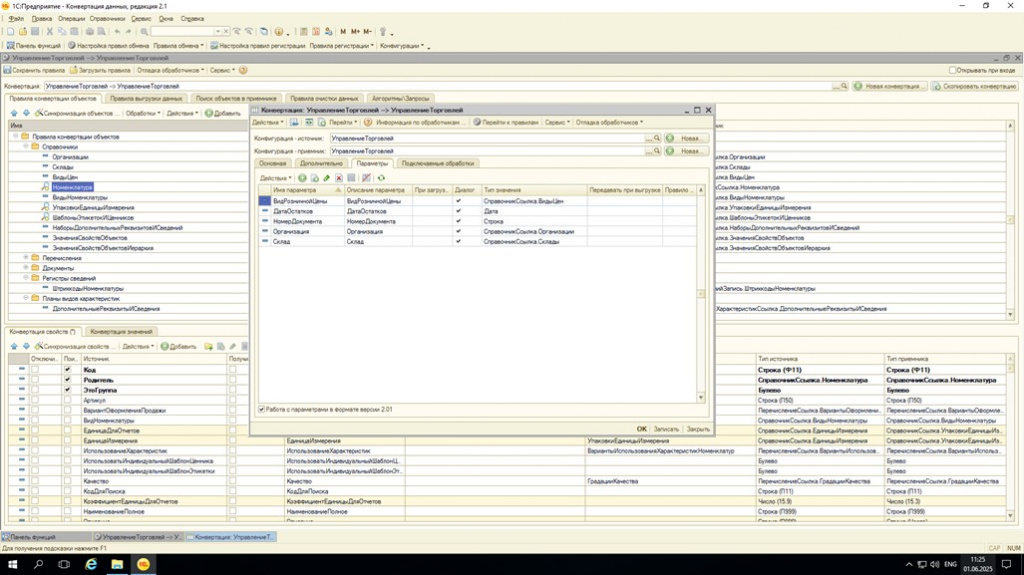This screenshot has width=1024, height=575.
Task: Switch to the Подключаемые обработки tab
Action: click(x=438, y=163)
